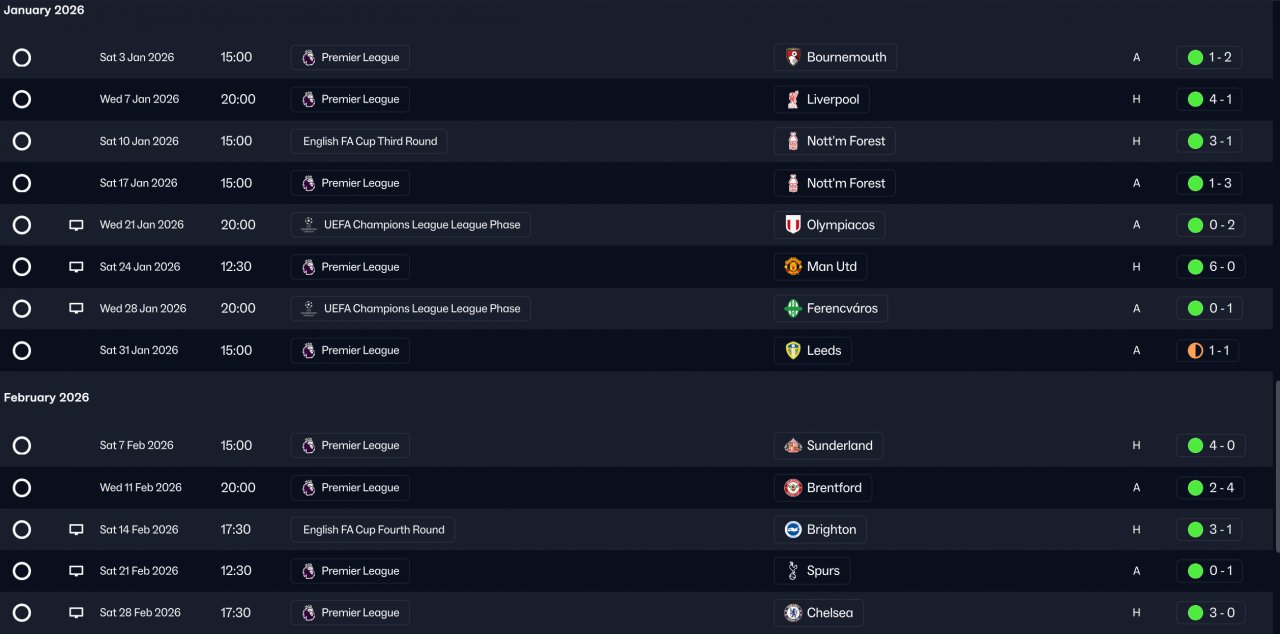Open the UEFA Champions League tag on Olympiacos row

pyautogui.click(x=411, y=225)
